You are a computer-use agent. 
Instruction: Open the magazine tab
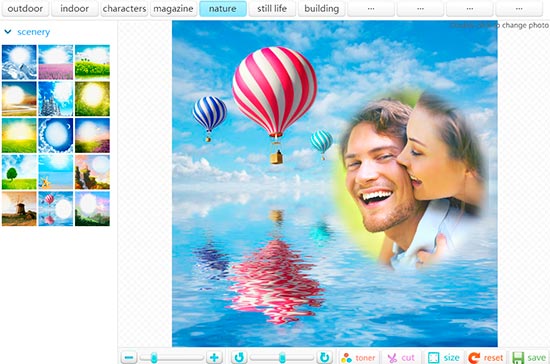173,8
